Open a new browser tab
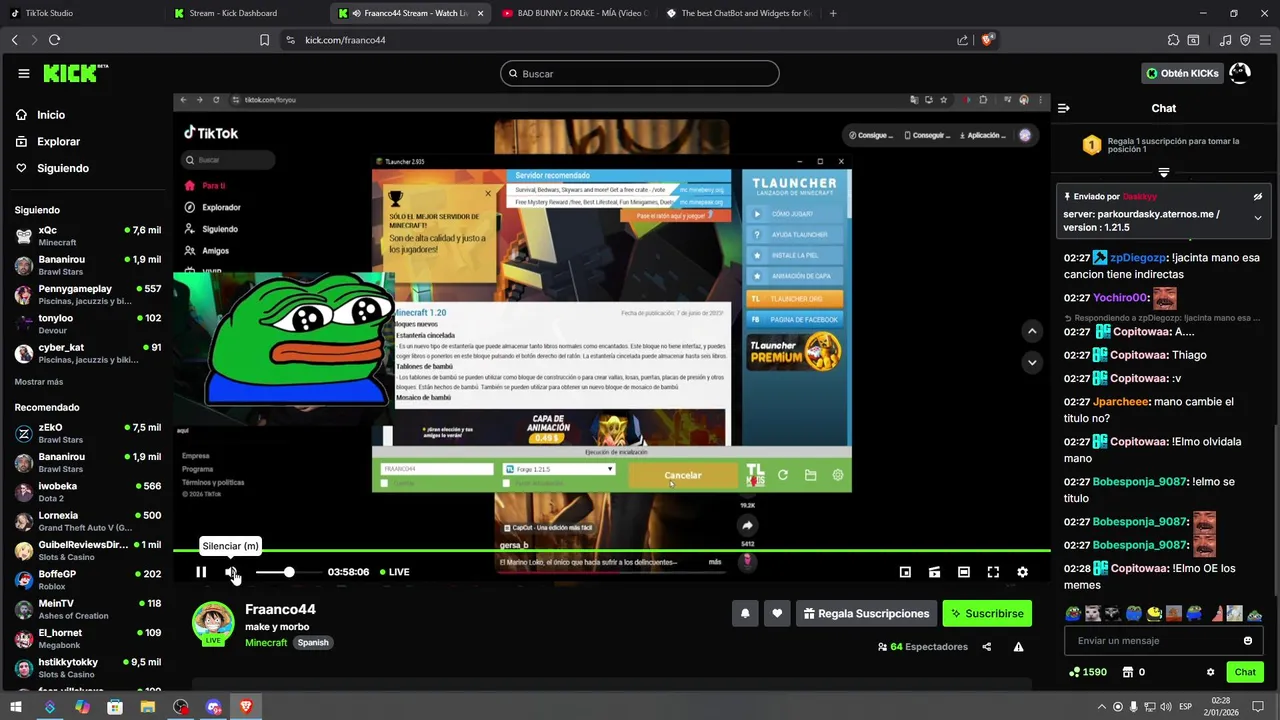Image resolution: width=1280 pixels, height=720 pixels. pos(833,13)
